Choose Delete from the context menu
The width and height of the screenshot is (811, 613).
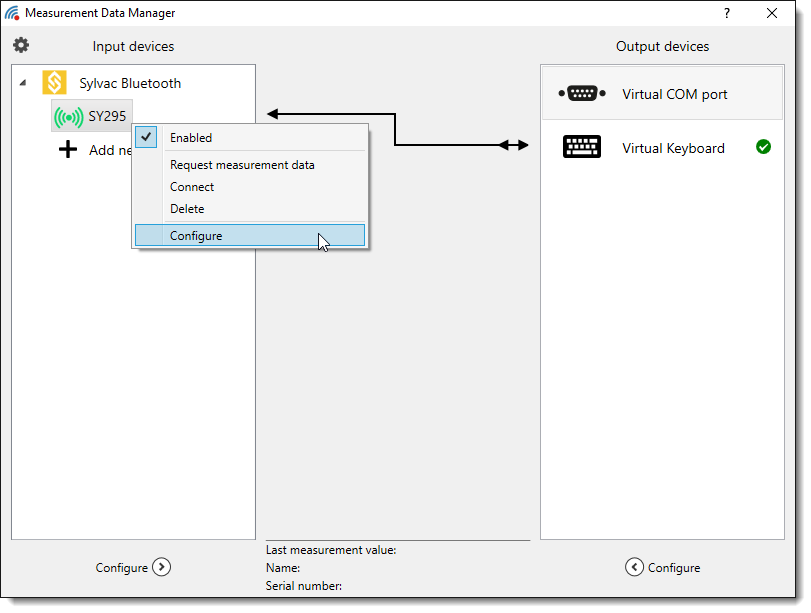pyautogui.click(x=187, y=209)
